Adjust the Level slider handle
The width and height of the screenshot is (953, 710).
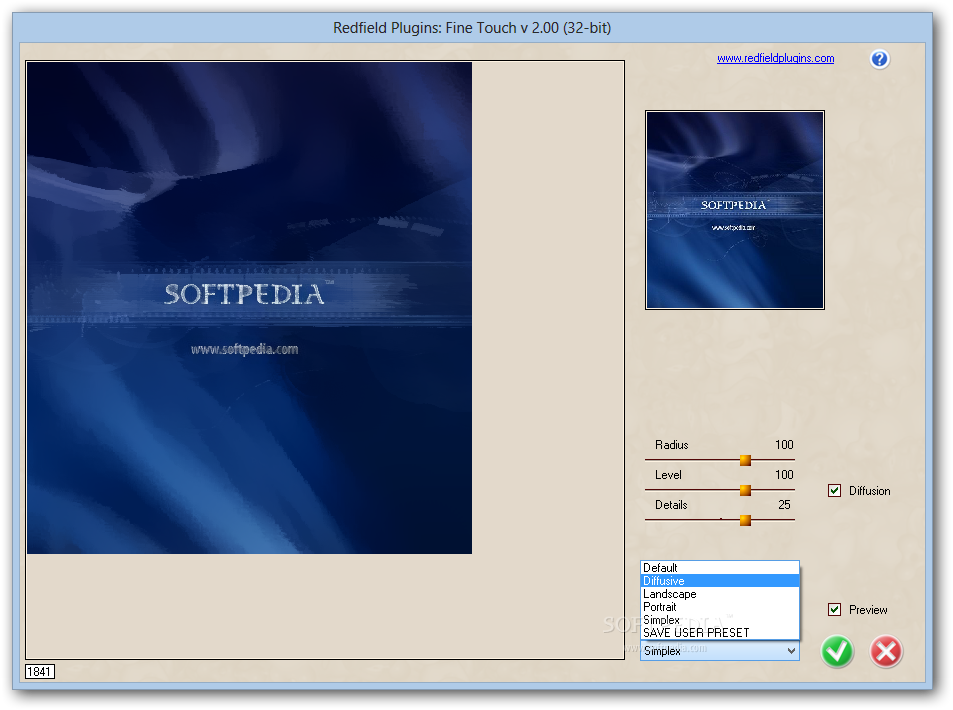coord(745,490)
